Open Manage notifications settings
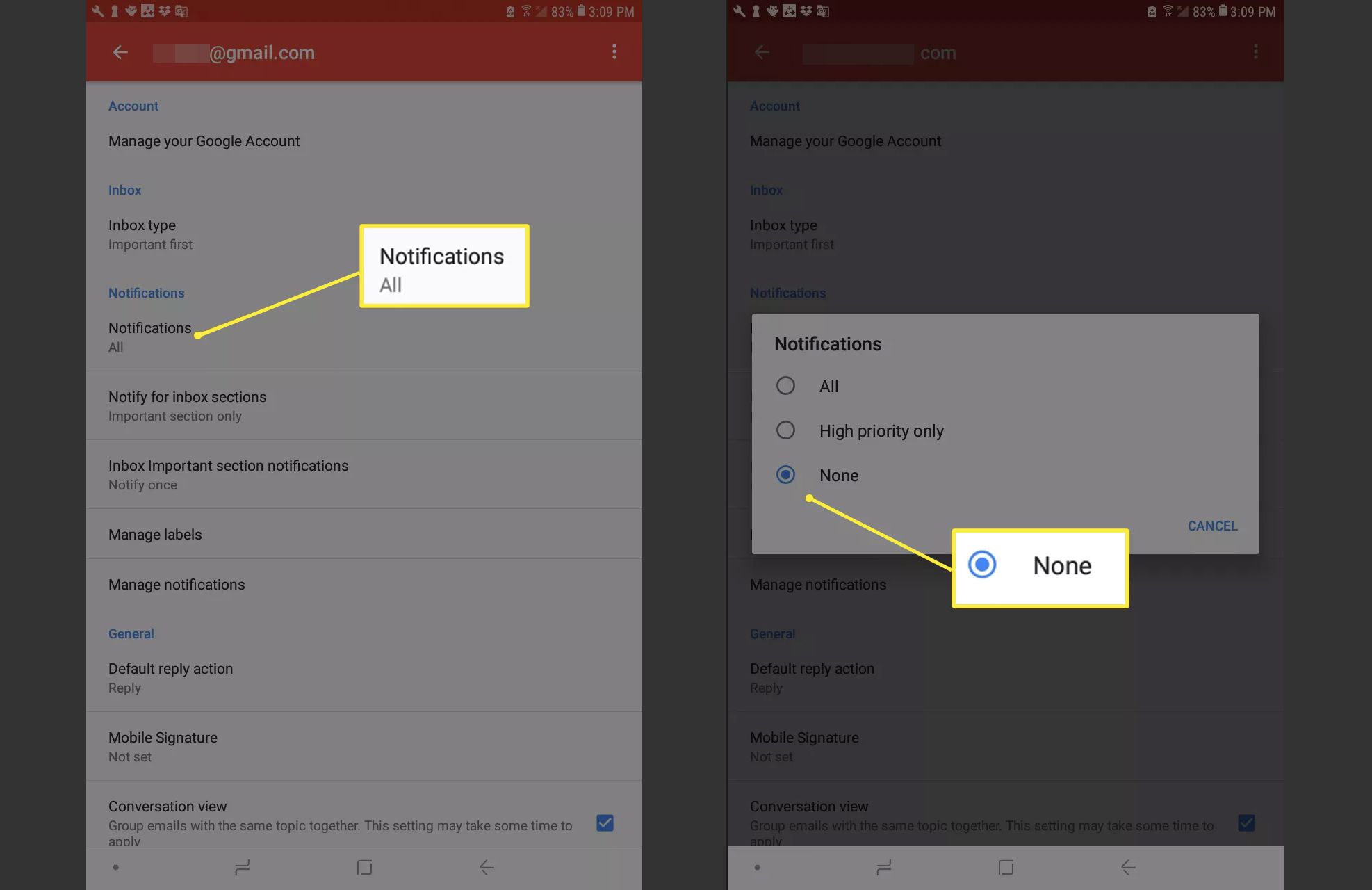1372x890 pixels. pos(176,584)
